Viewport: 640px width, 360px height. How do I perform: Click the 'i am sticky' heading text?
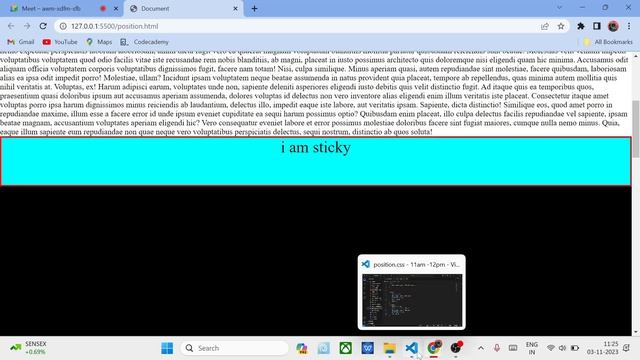pos(316,147)
